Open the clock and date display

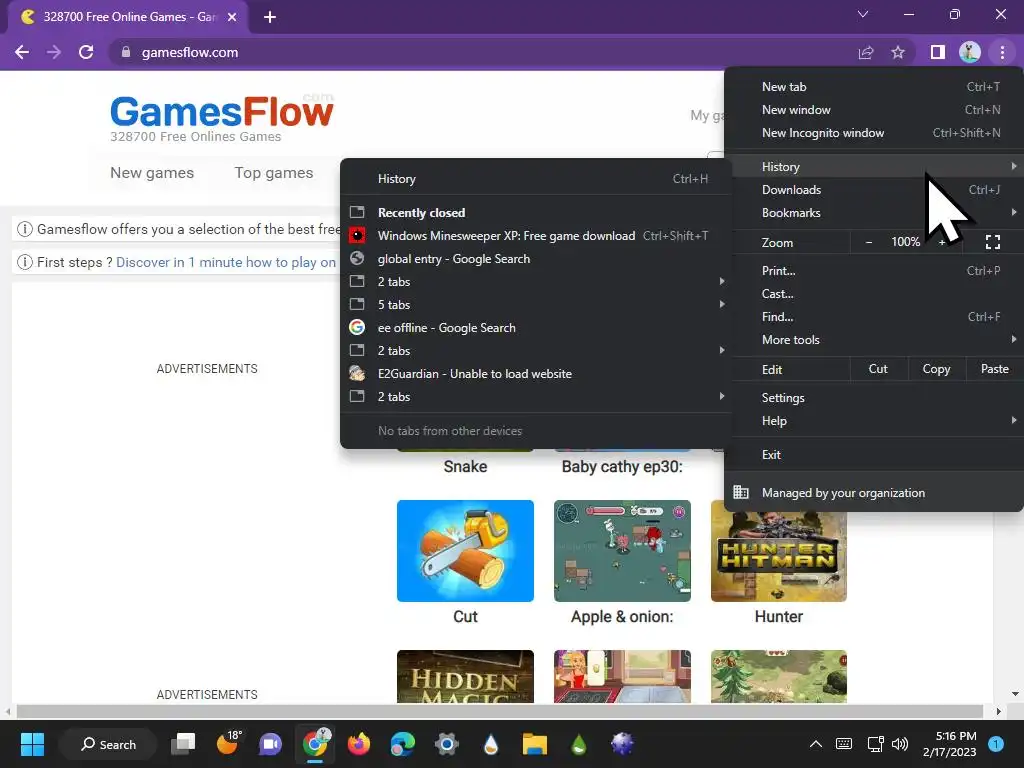pos(950,744)
